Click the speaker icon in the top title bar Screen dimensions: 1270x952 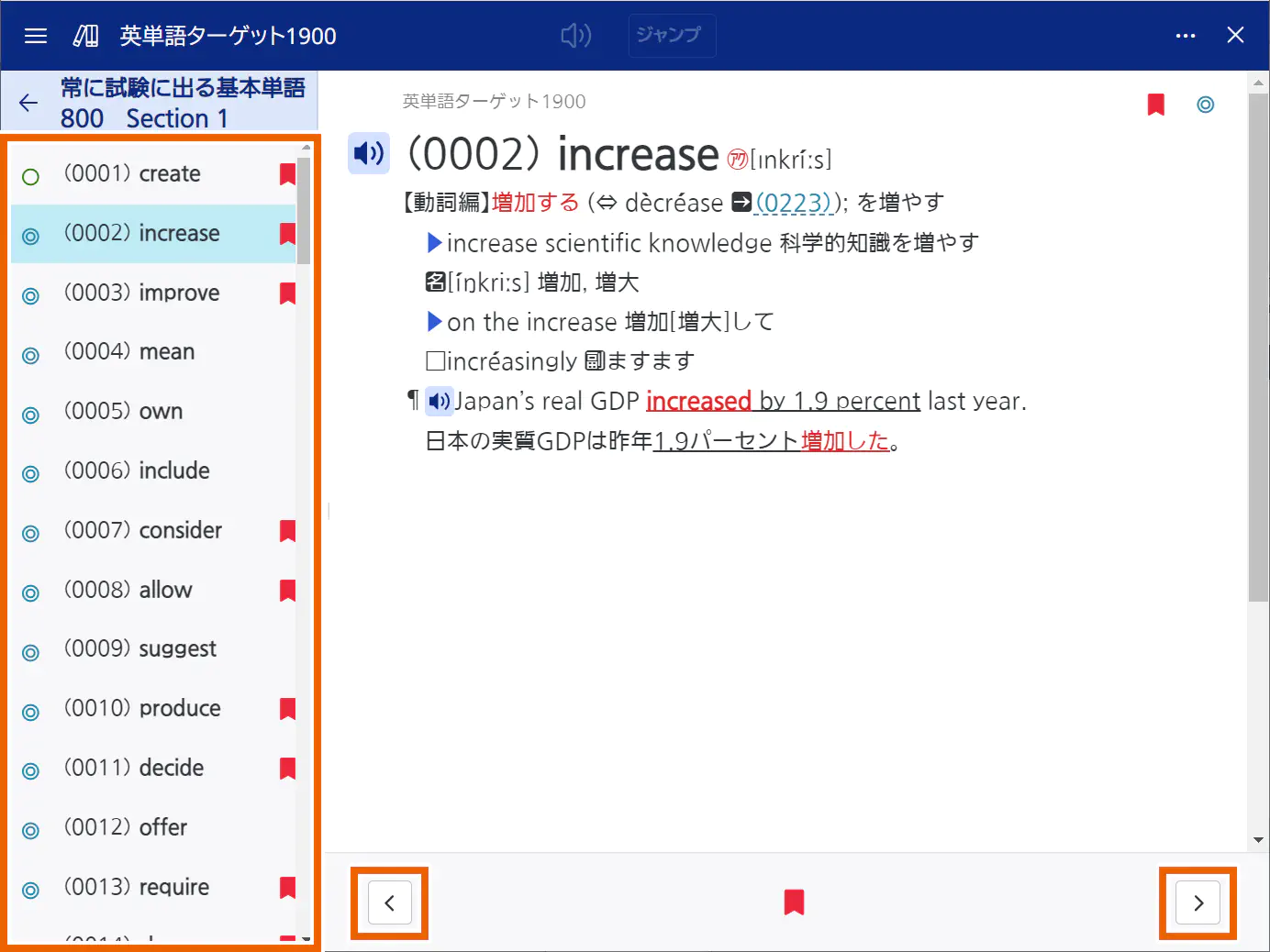click(575, 36)
